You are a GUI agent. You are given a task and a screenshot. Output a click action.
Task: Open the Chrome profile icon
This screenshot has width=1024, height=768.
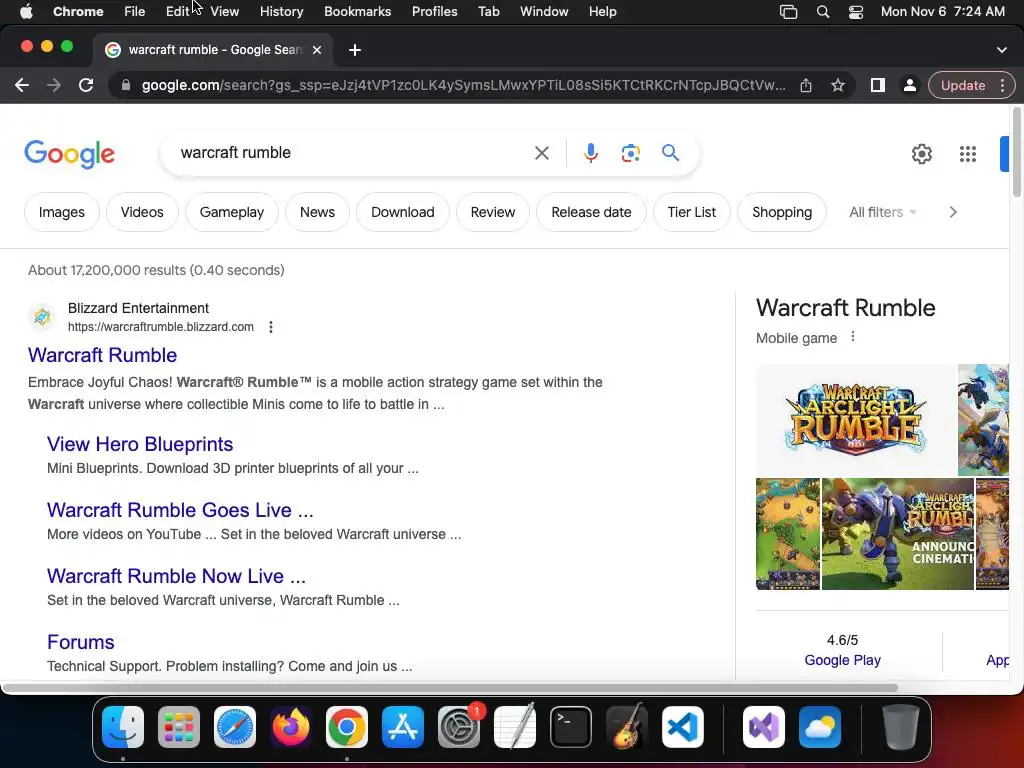coord(909,86)
